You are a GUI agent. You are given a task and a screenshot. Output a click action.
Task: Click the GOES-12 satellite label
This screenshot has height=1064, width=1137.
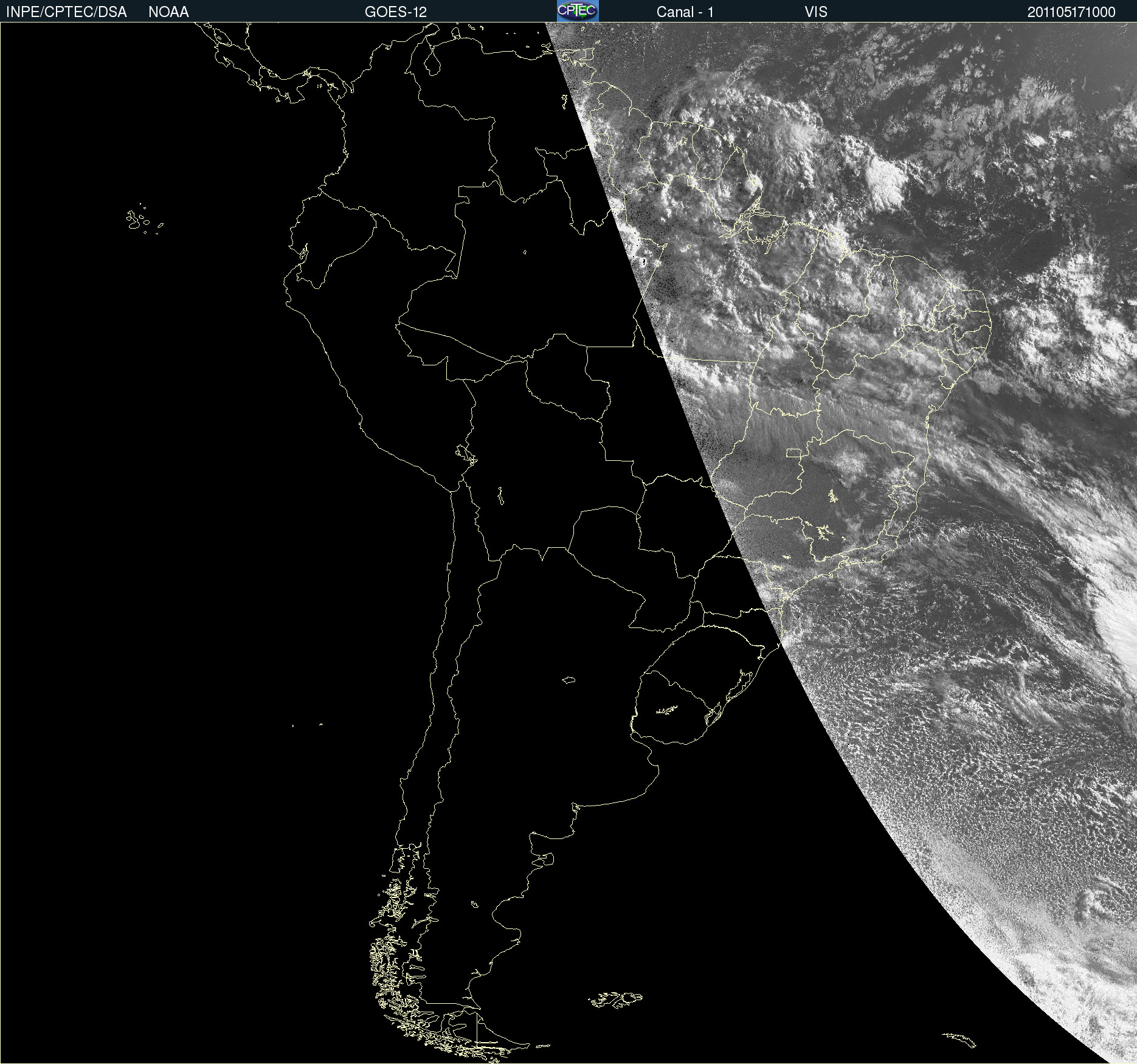point(396,12)
